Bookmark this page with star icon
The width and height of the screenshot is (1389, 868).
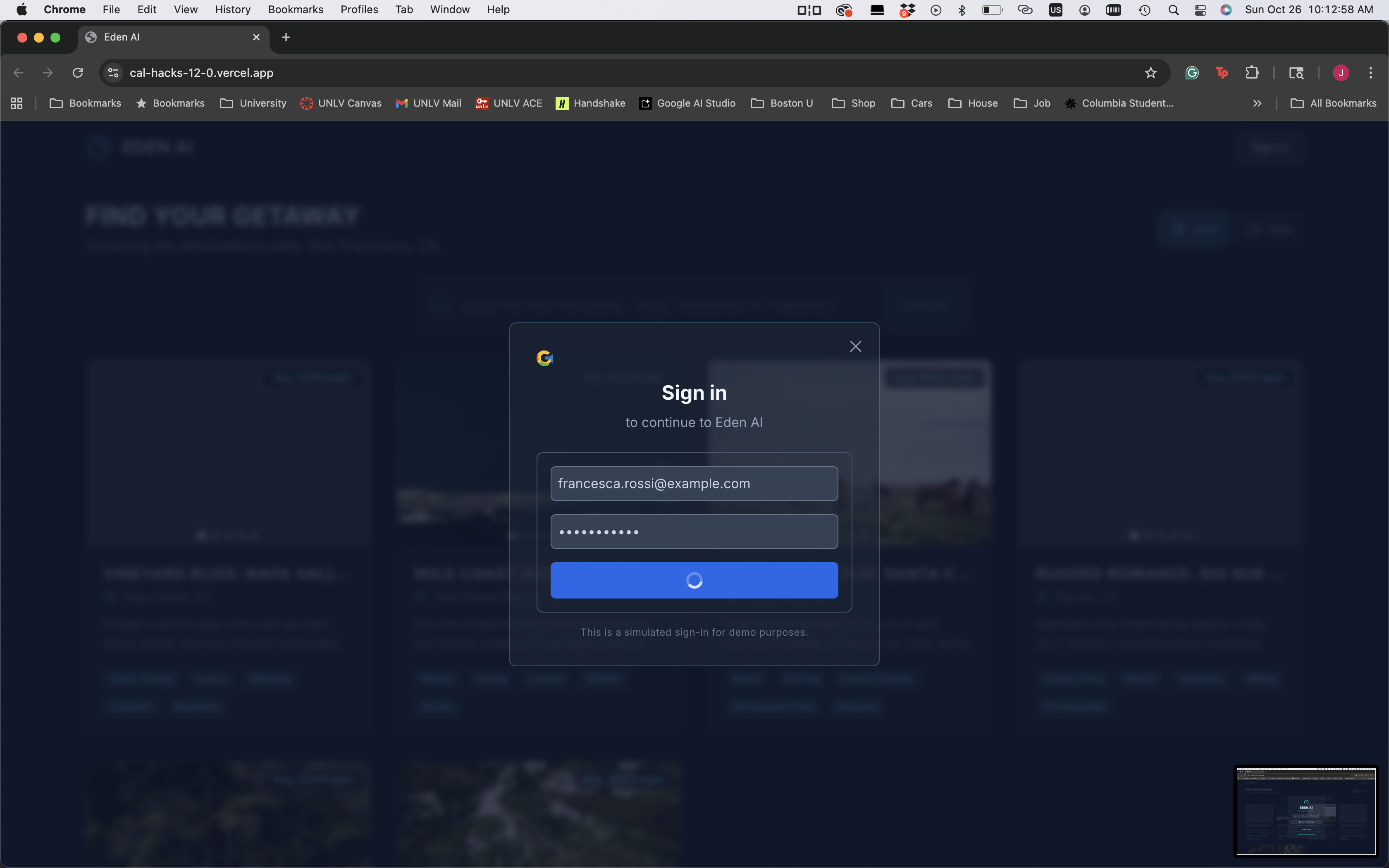[x=1150, y=73]
